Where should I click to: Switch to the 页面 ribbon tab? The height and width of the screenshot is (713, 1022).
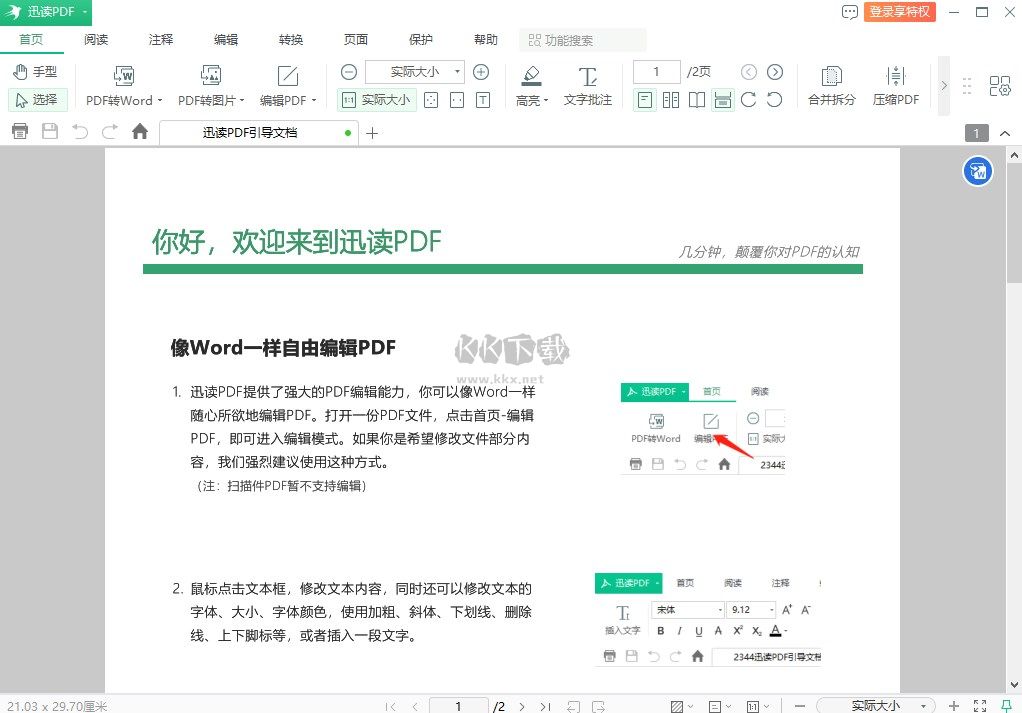355,40
